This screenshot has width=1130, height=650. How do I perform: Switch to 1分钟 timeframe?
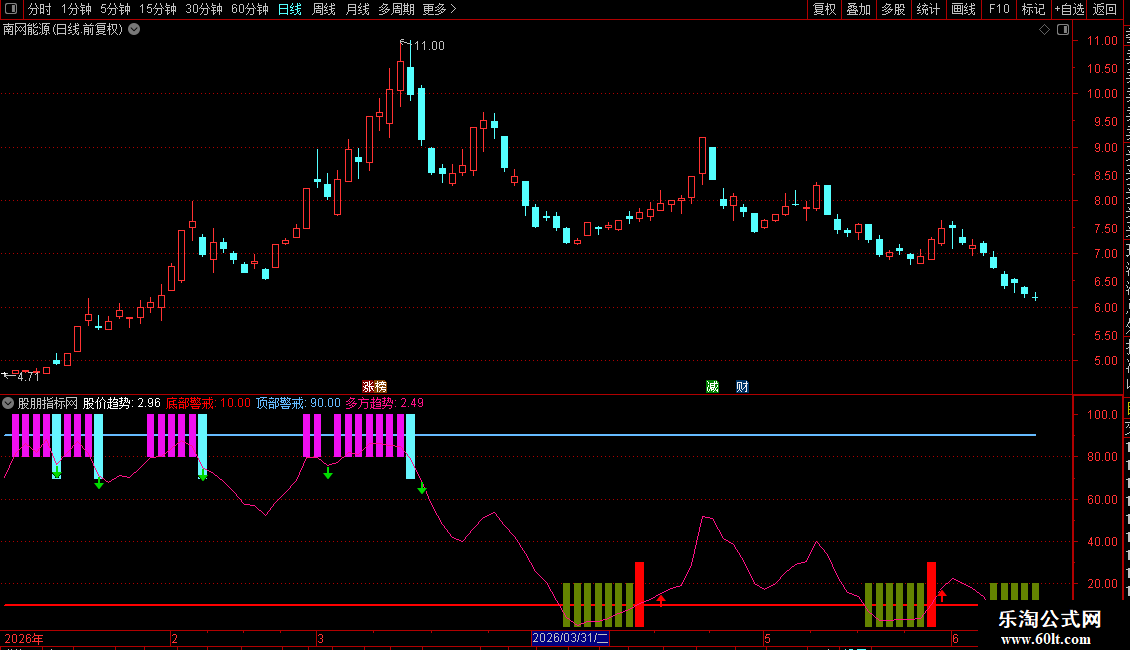click(76, 9)
